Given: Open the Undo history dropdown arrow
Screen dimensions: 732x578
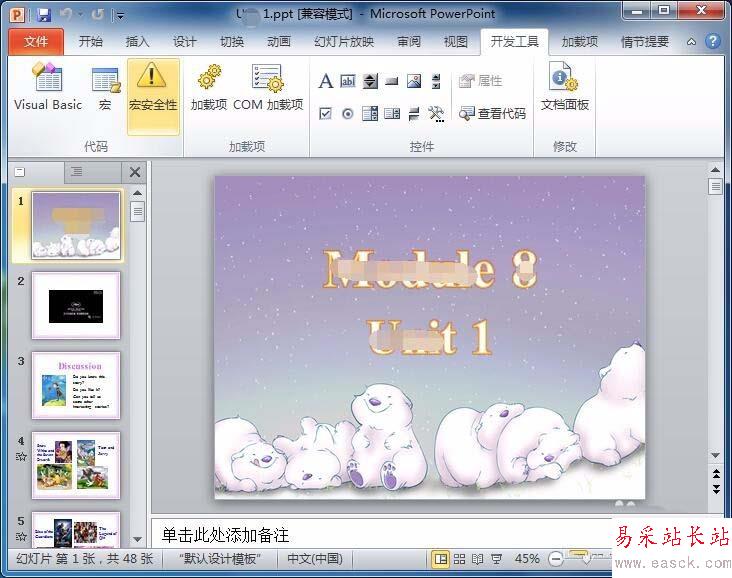Looking at the screenshot, I should pos(80,16).
